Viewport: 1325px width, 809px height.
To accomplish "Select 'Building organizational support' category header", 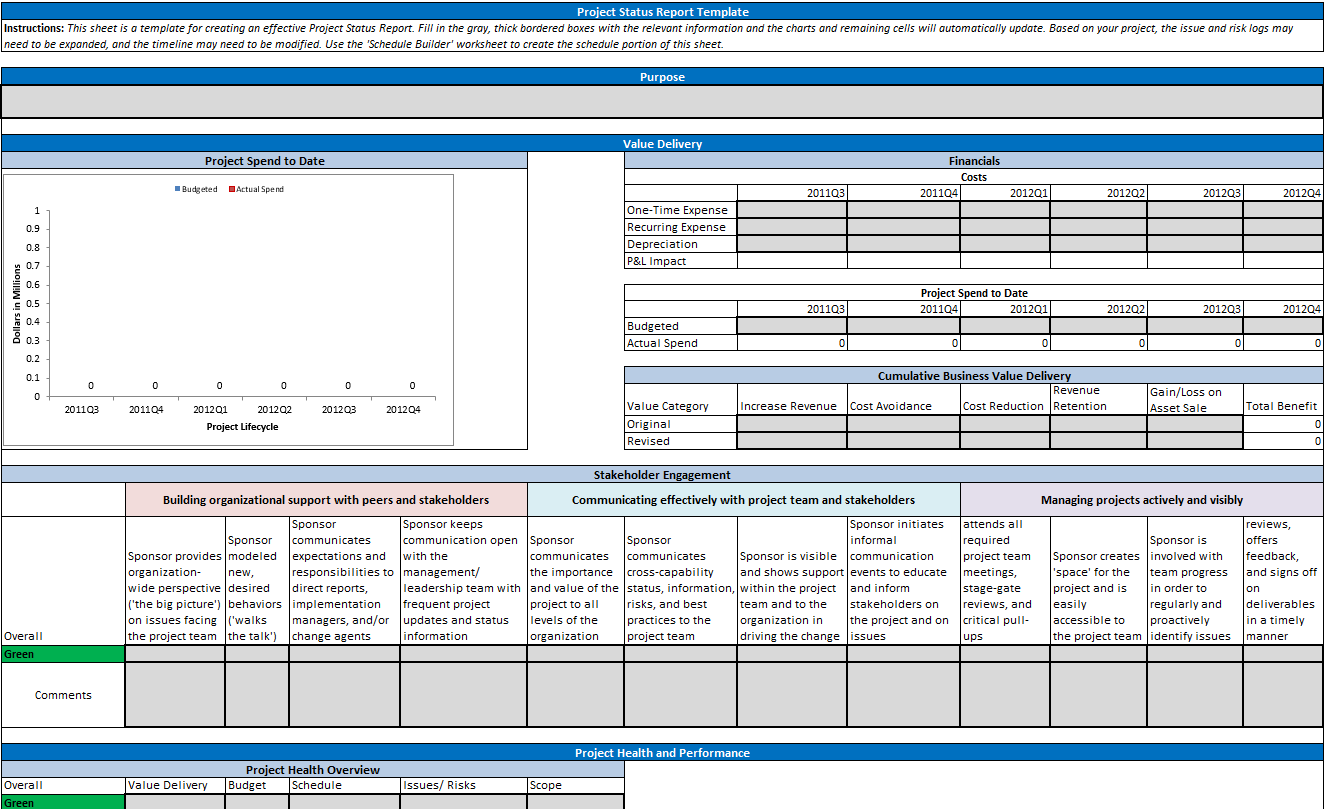I will coord(326,500).
